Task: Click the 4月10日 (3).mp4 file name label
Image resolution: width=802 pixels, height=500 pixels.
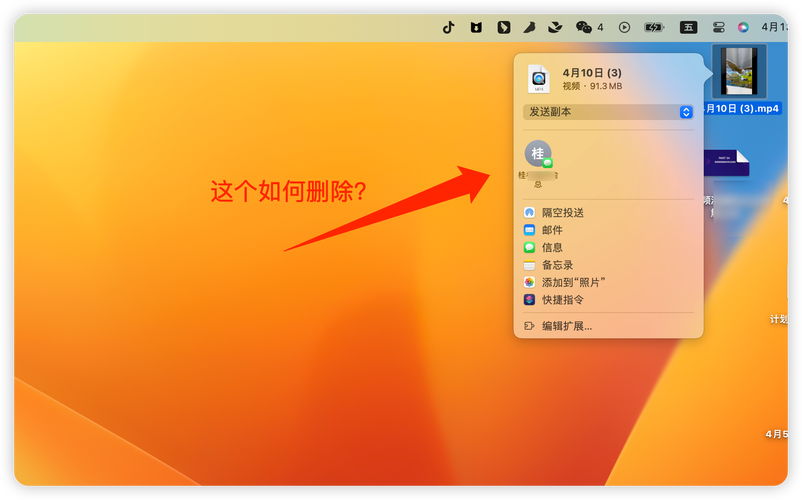Action: point(742,108)
